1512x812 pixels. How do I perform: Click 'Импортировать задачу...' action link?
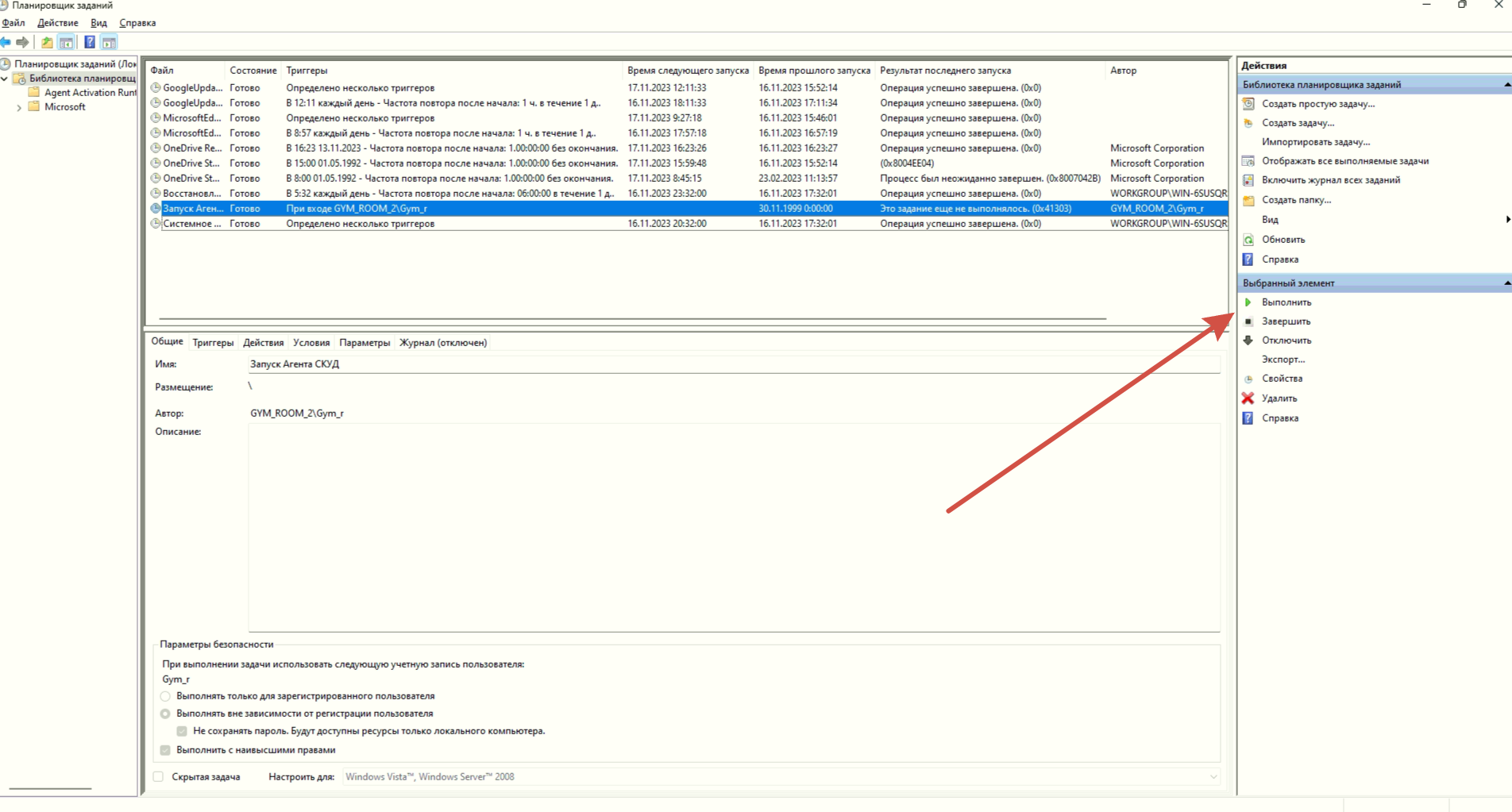1316,142
